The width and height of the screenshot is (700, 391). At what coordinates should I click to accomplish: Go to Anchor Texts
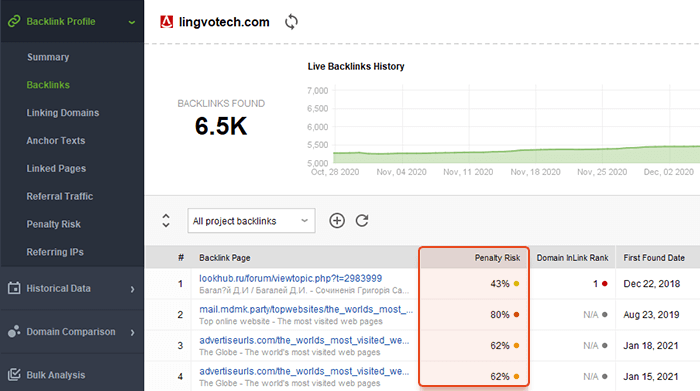[x=55, y=141]
